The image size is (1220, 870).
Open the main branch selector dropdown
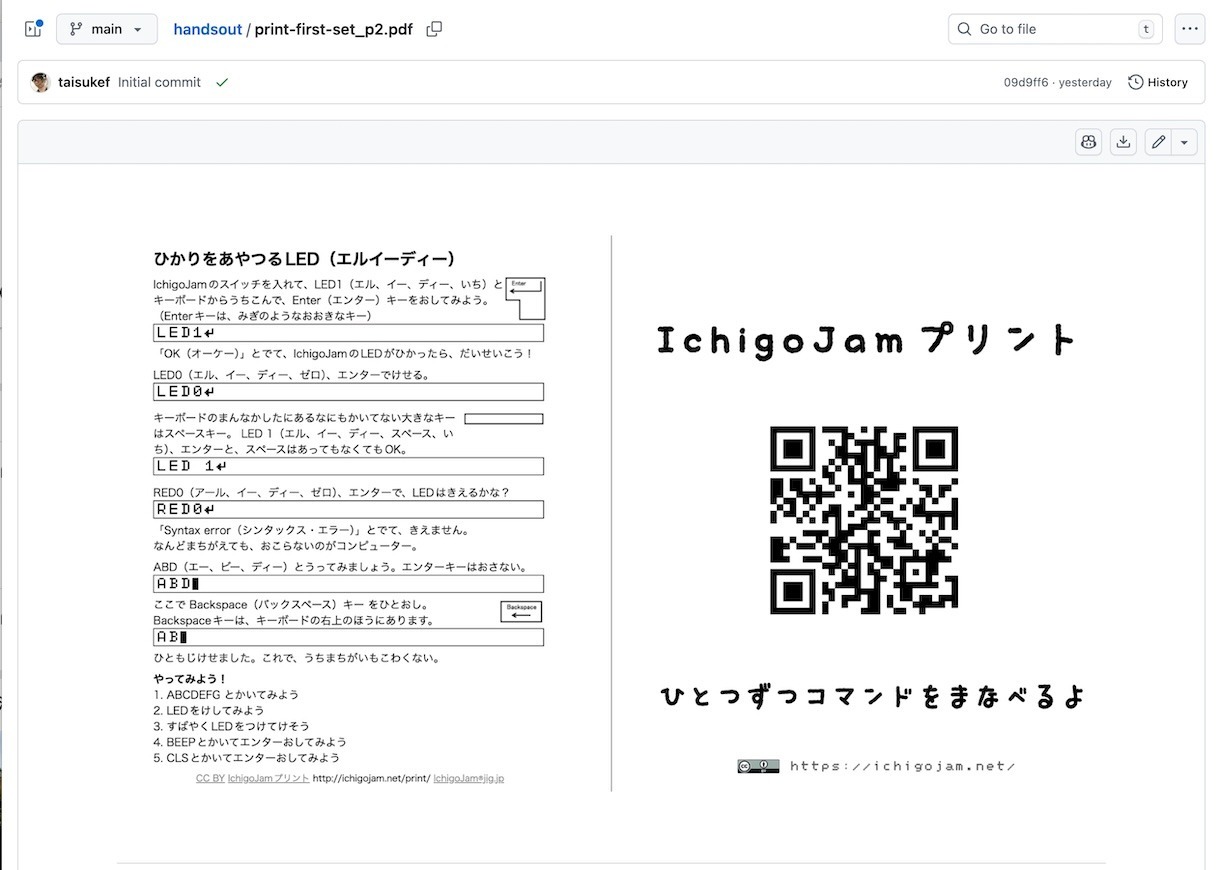click(106, 29)
